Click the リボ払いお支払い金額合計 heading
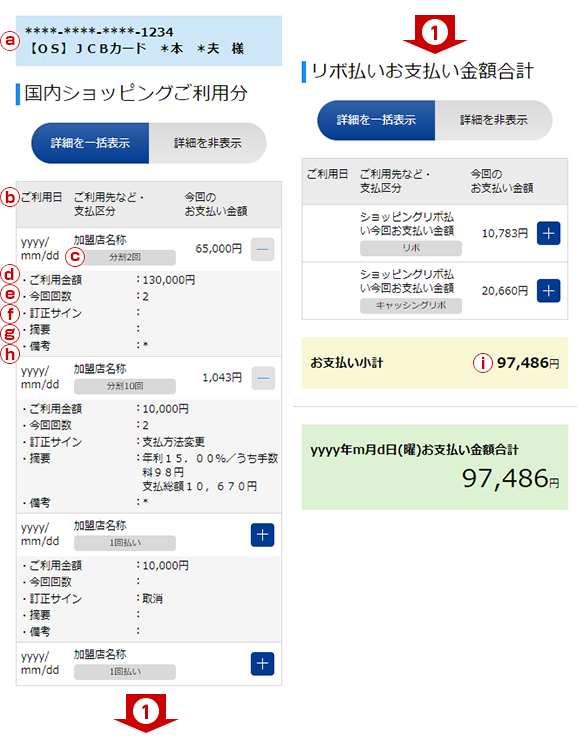This screenshot has height=740, width=585. [422, 71]
